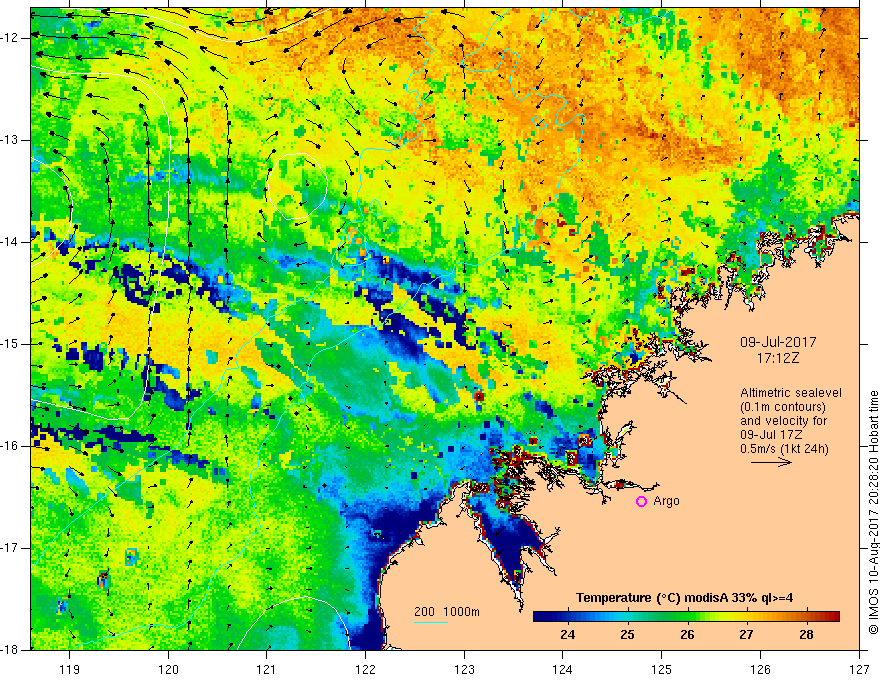Click colorbar tick label '26'
880x680 pixels.
pos(687,635)
